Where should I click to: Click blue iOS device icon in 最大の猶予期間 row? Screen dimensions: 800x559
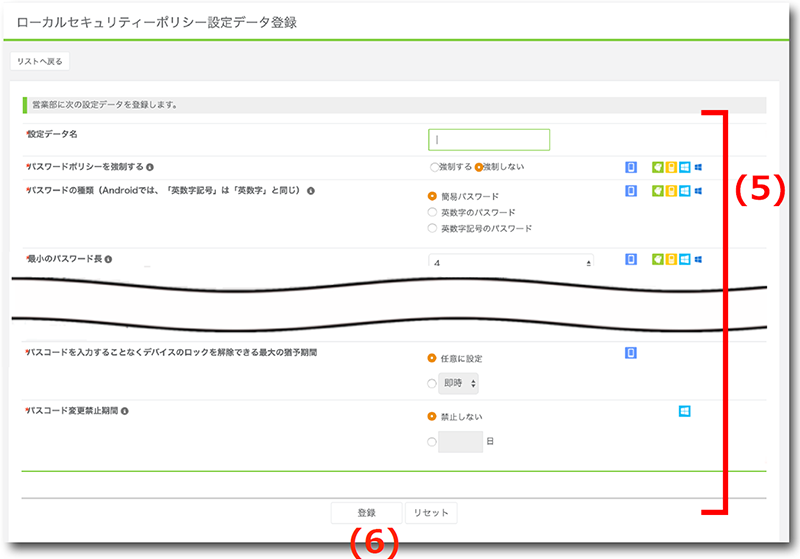[x=631, y=353]
